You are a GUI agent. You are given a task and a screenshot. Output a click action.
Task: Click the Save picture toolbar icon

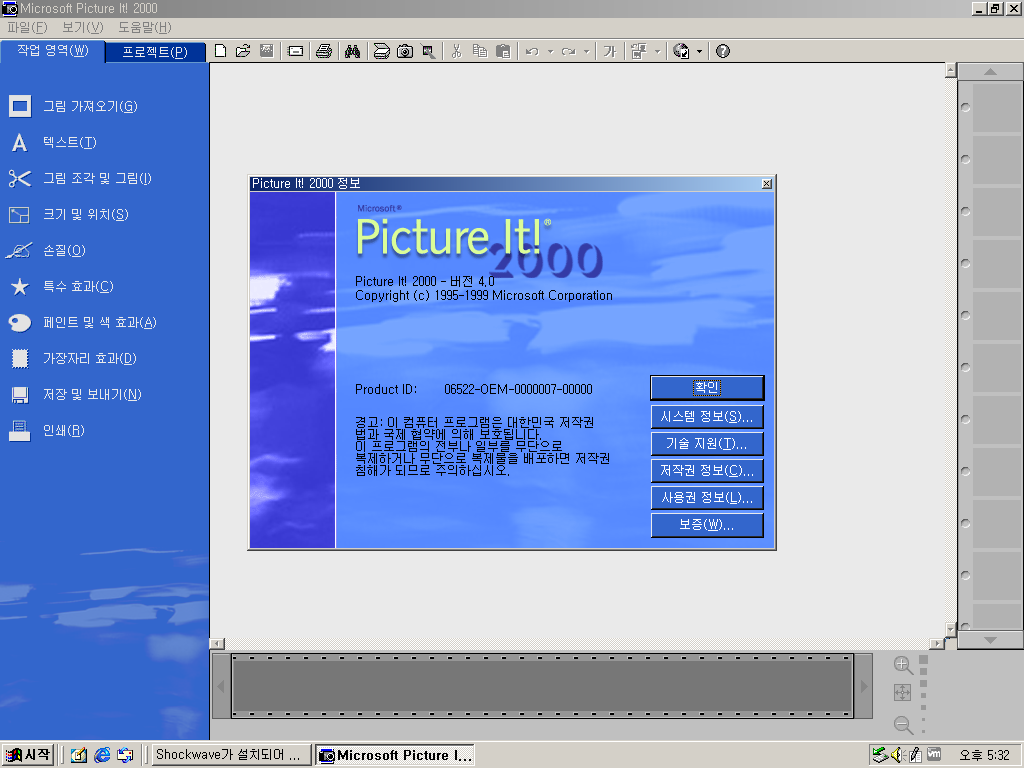coord(266,51)
